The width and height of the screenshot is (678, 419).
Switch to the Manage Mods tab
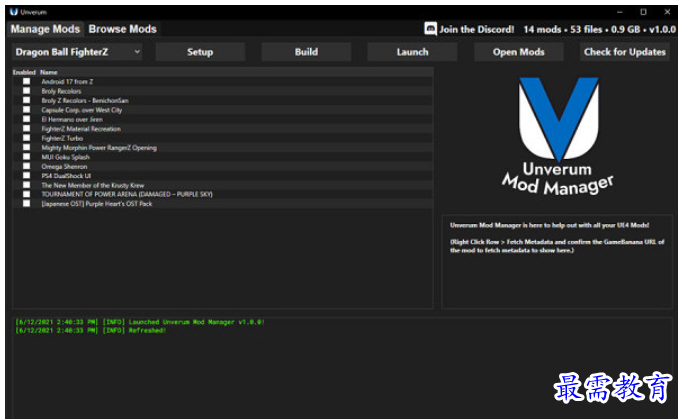click(45, 29)
